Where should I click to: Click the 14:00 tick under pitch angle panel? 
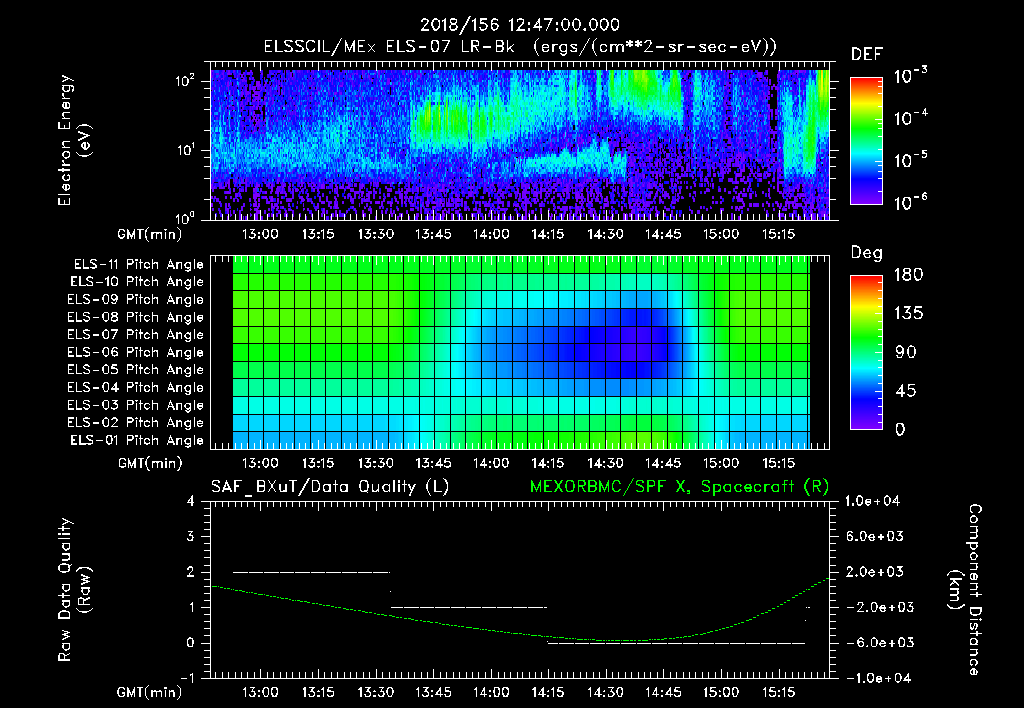[490, 463]
